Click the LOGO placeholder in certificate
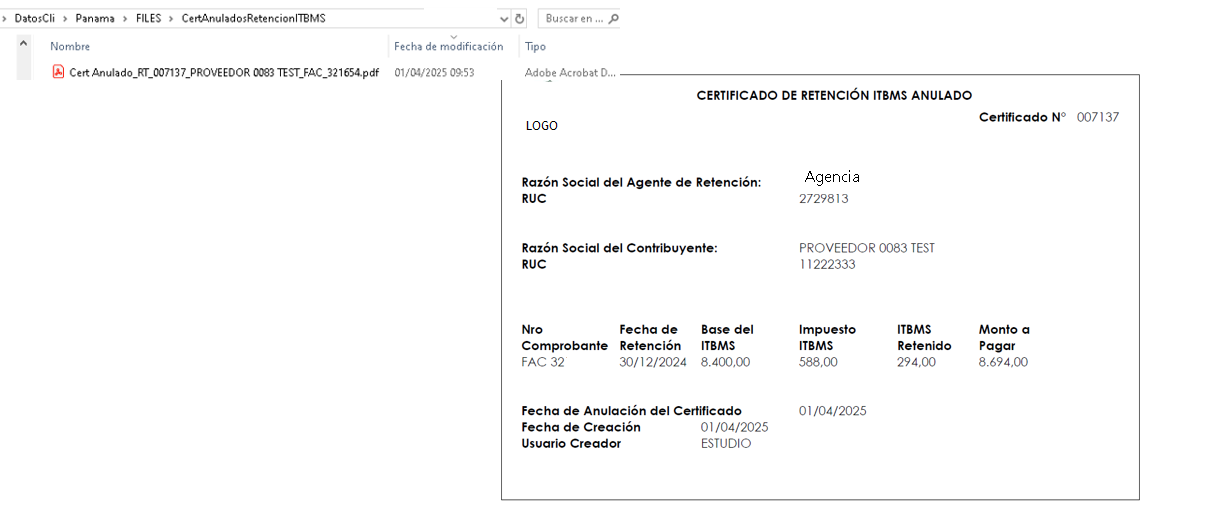1217x523 pixels. pyautogui.click(x=542, y=126)
